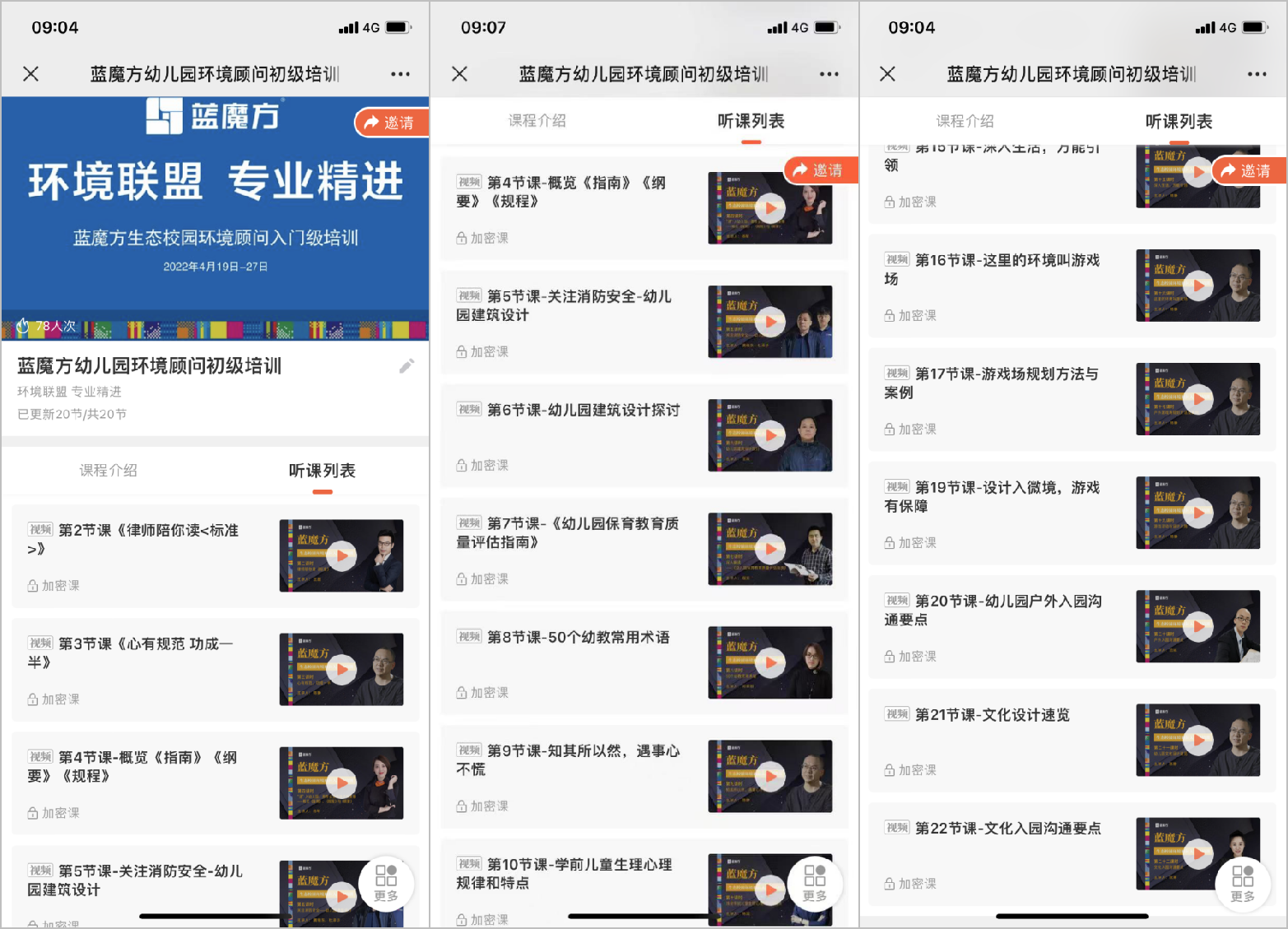This screenshot has width=1288, height=929.
Task: Open the three-dot menu on right phone
Action: point(1257,74)
